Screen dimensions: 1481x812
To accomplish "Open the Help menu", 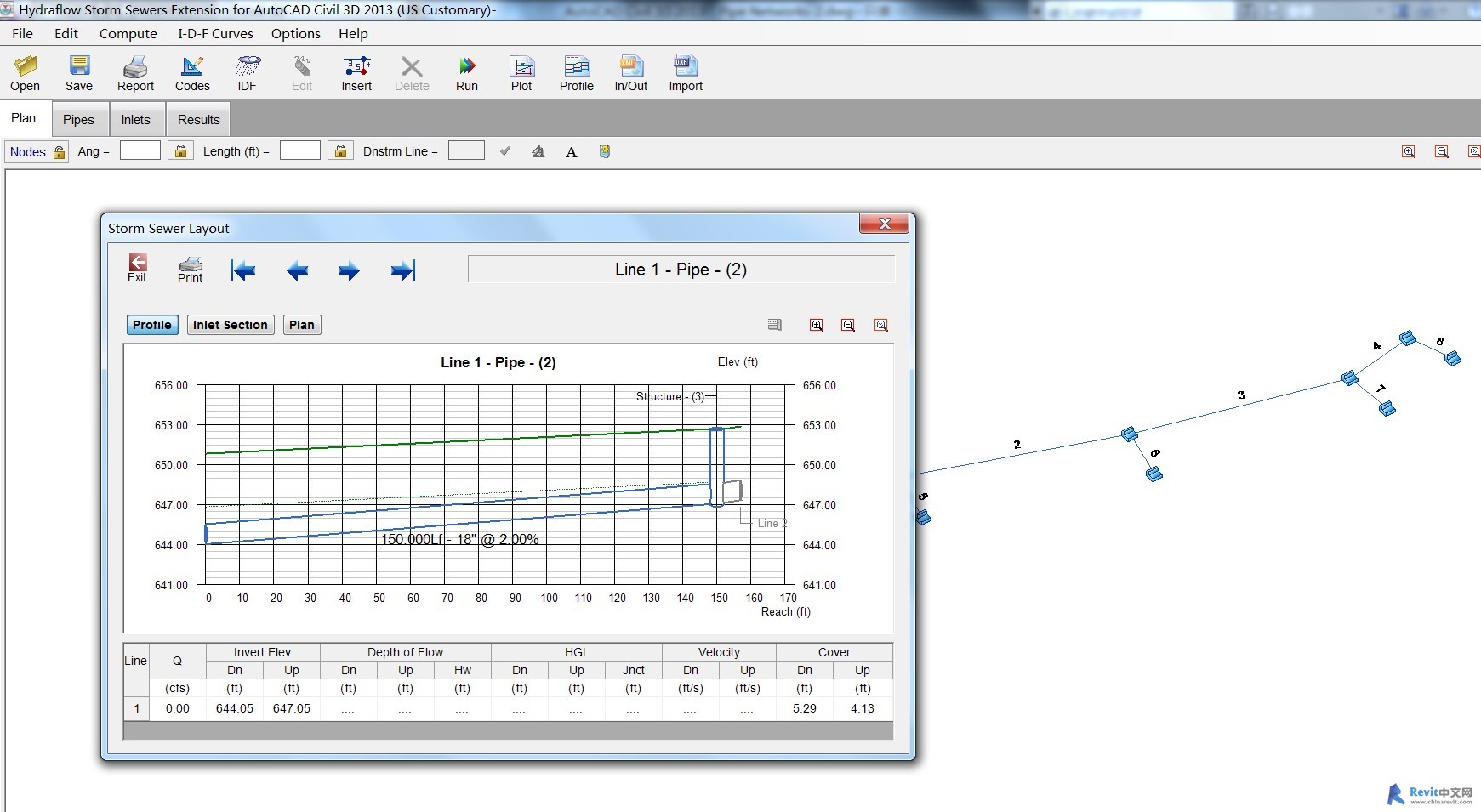I will click(353, 33).
